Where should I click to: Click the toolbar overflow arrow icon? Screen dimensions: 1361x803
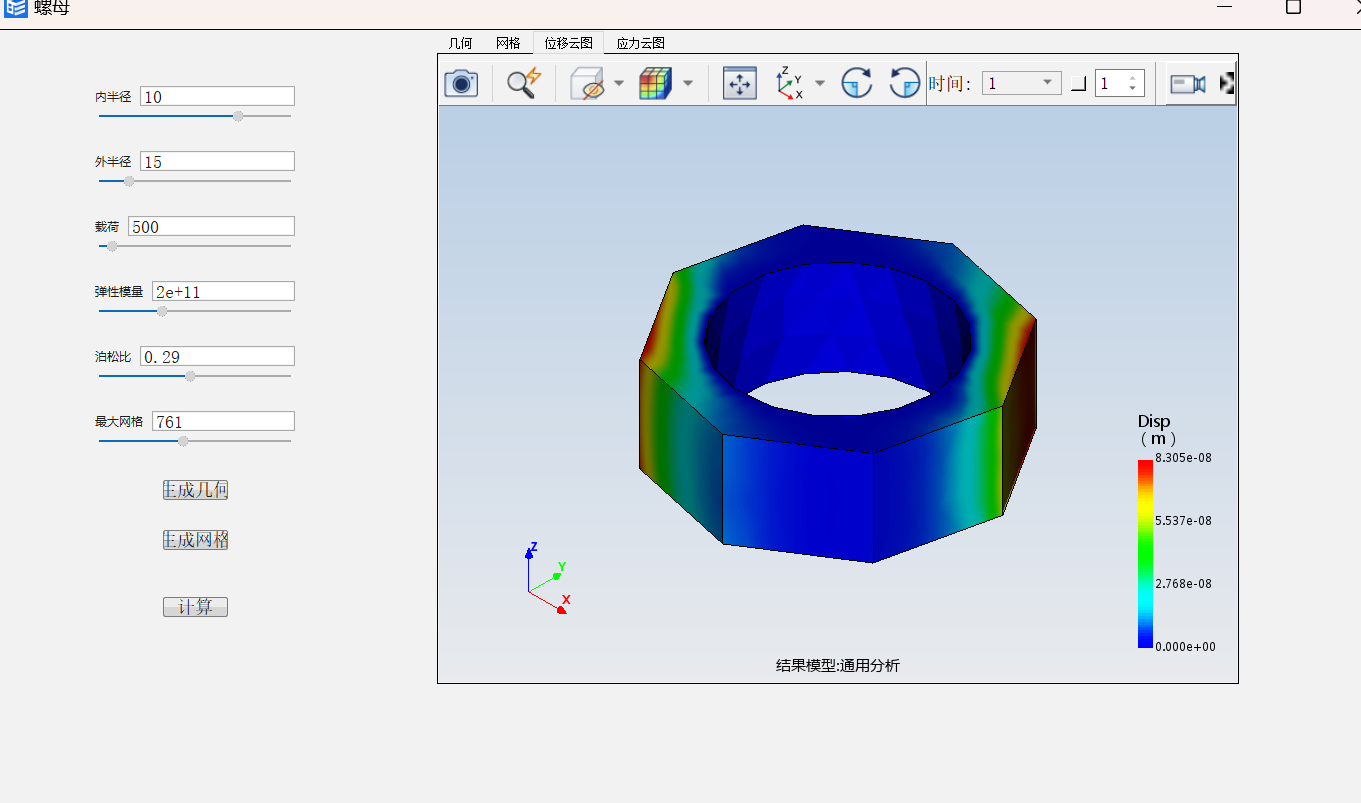point(1227,84)
